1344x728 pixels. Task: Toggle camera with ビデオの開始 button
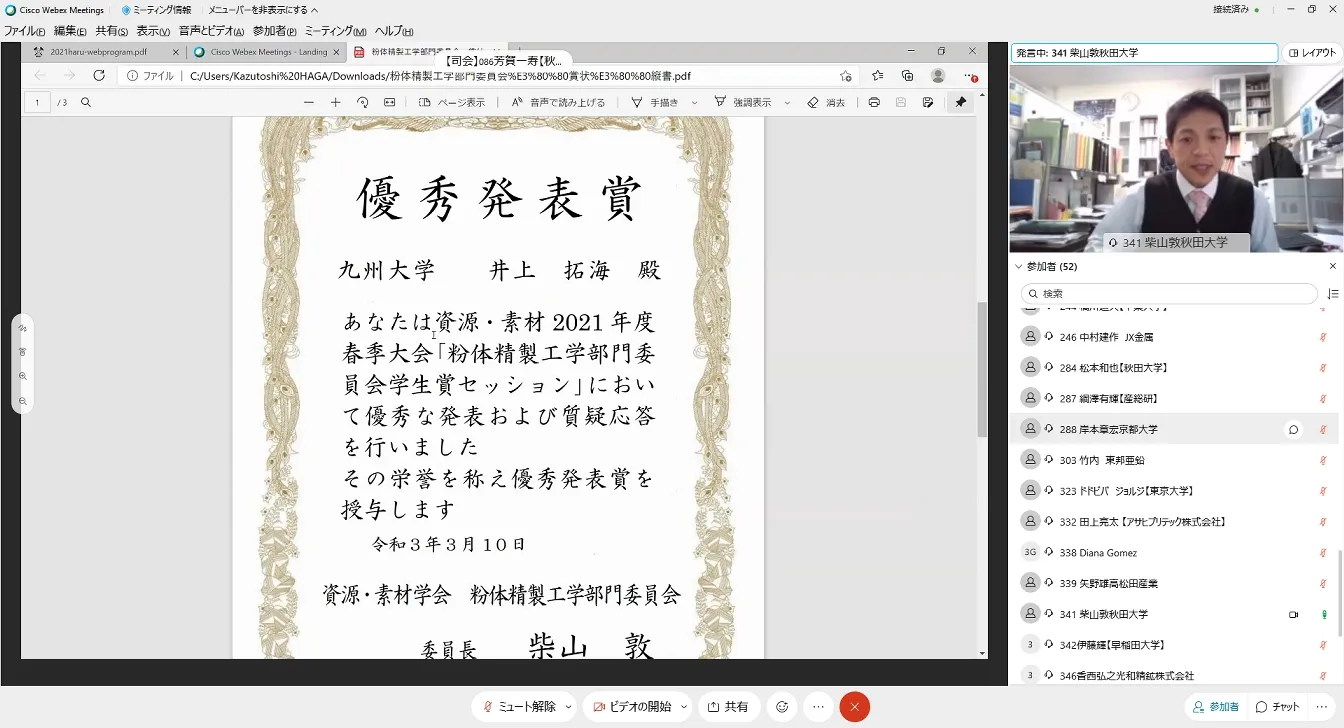(632, 707)
